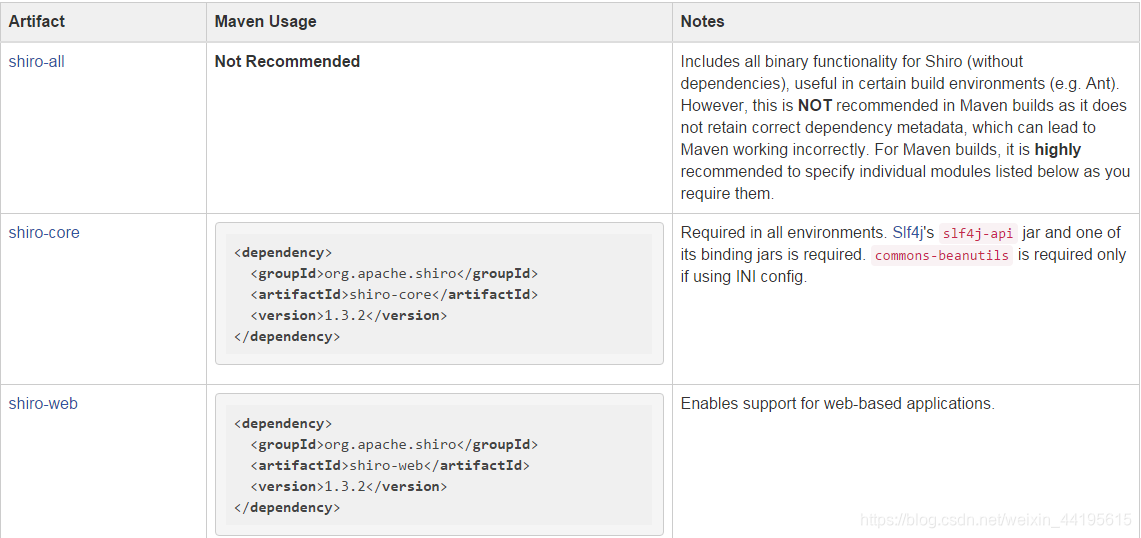The width and height of the screenshot is (1141, 538).
Task: Open the shiro-core artifact link
Action: [x=44, y=233]
